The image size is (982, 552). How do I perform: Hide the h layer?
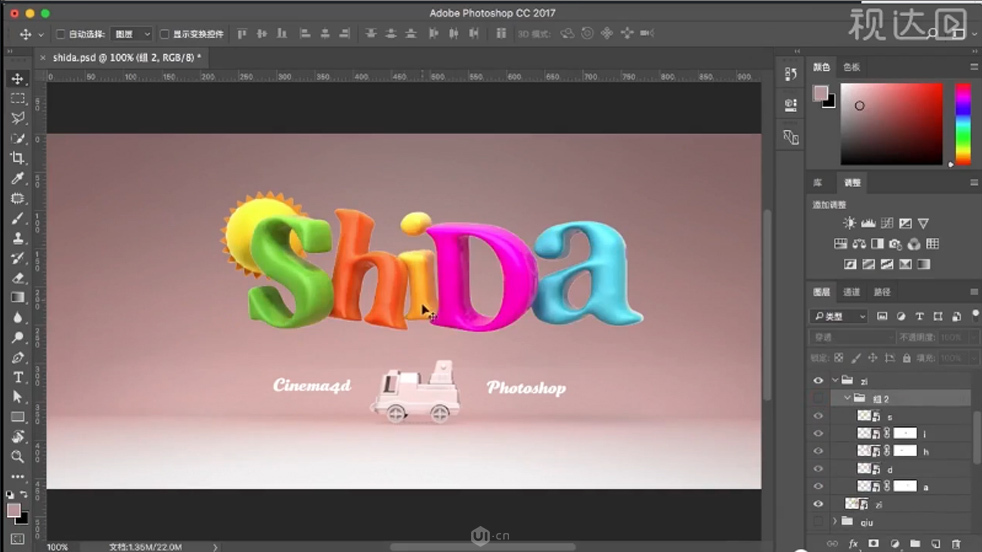[x=818, y=451]
